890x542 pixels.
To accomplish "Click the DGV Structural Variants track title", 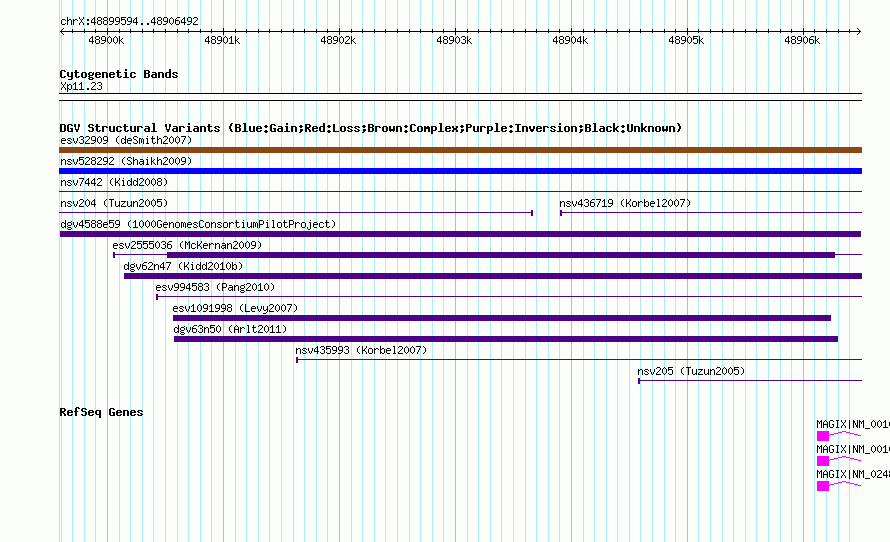I will point(371,128).
